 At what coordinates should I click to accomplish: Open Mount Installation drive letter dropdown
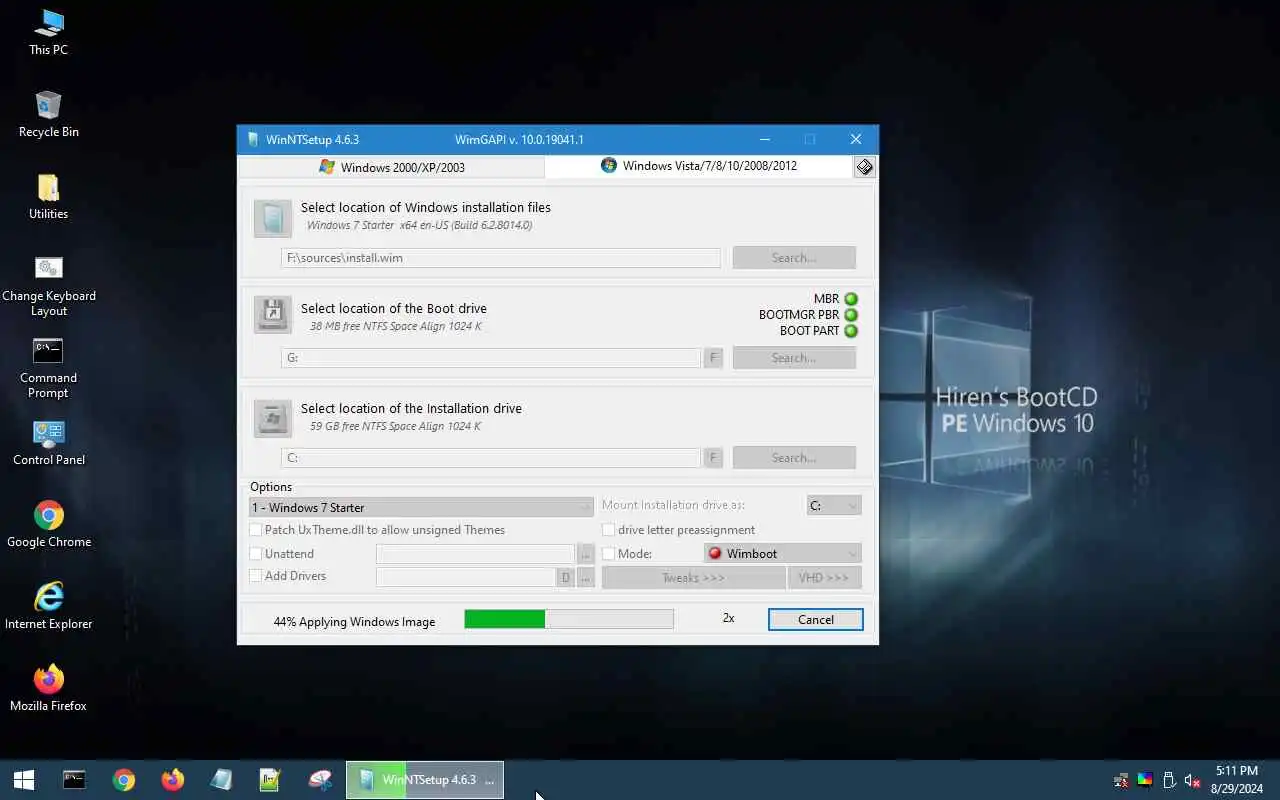834,506
